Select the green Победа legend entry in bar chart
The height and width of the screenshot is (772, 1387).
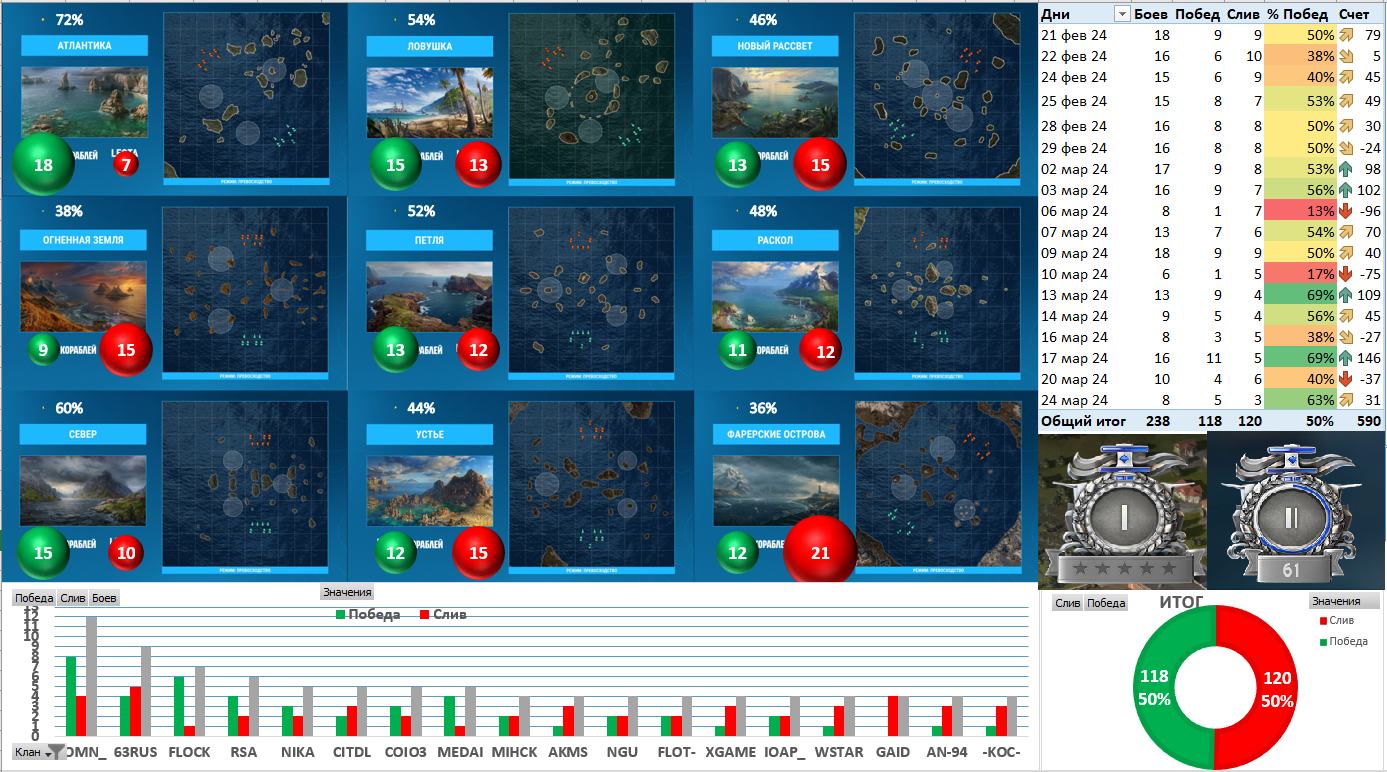click(368, 614)
